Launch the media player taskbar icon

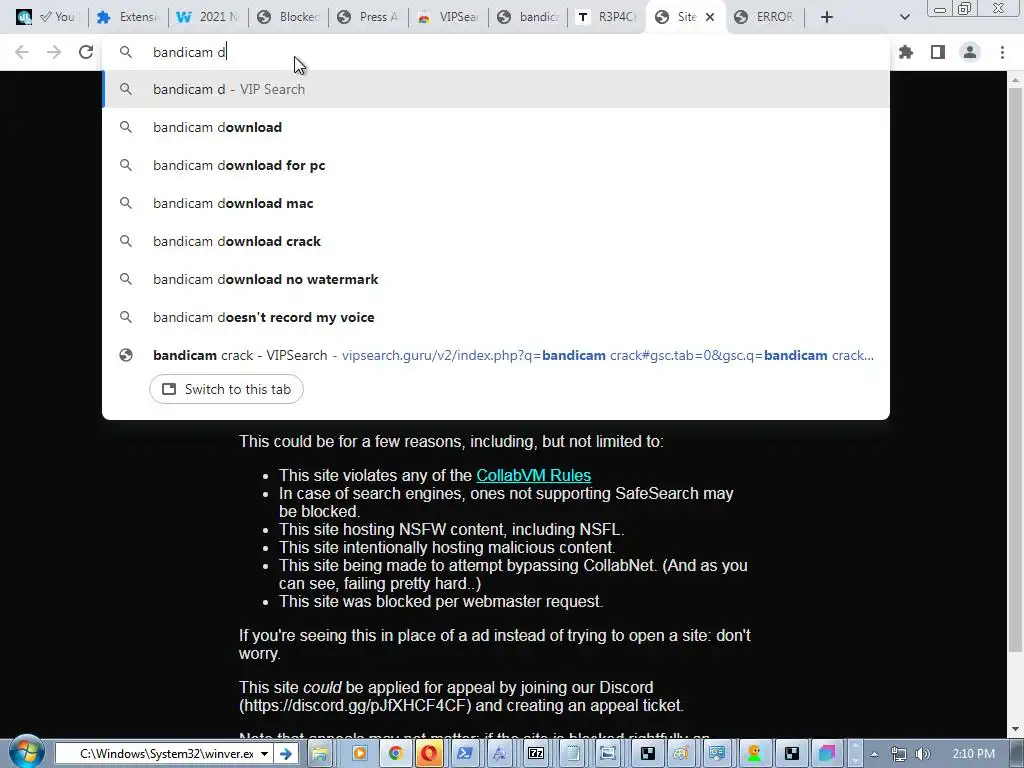359,754
